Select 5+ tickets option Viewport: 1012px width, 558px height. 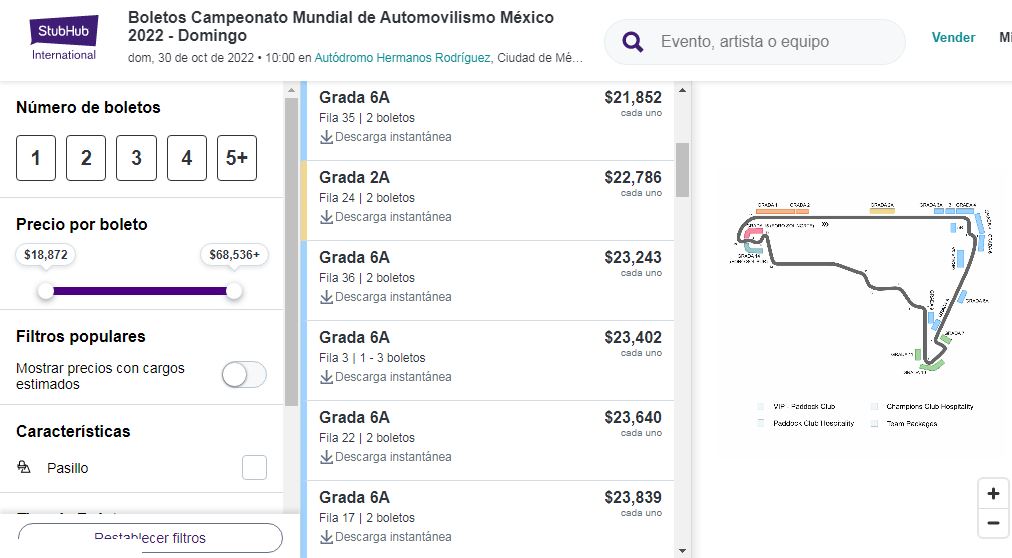[x=237, y=157]
